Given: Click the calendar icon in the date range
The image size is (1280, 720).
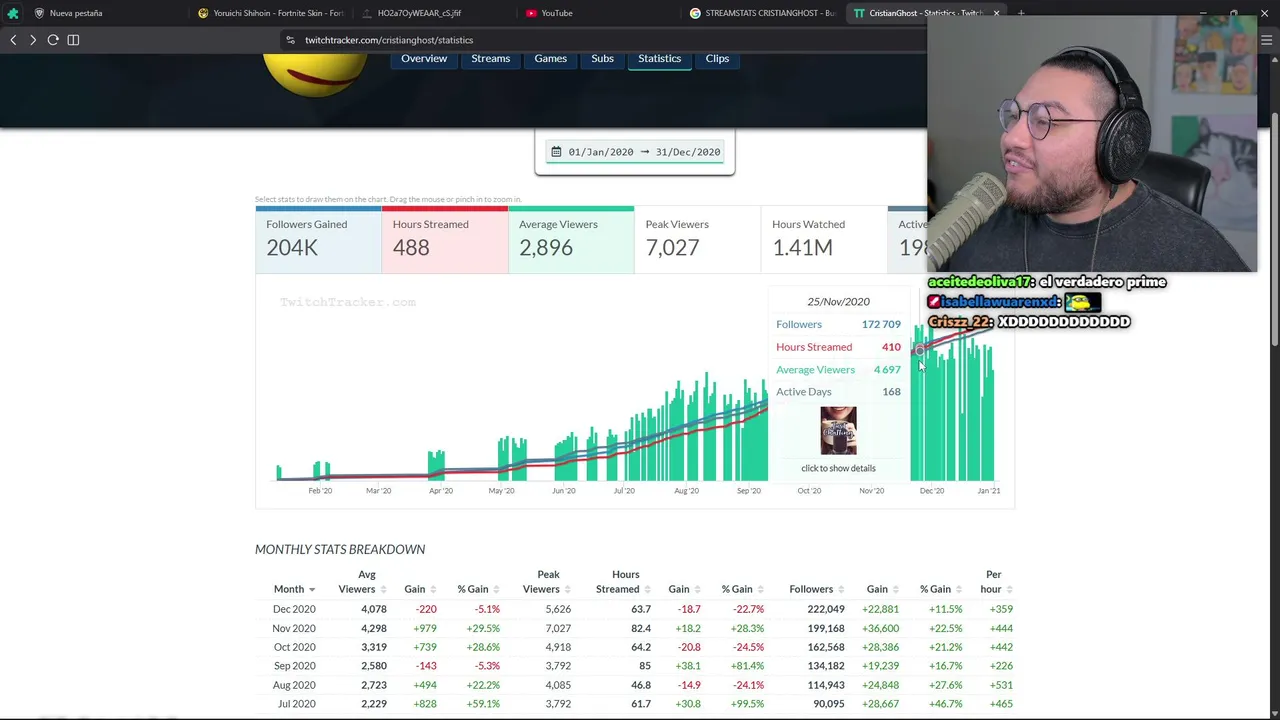Looking at the screenshot, I should pos(556,152).
